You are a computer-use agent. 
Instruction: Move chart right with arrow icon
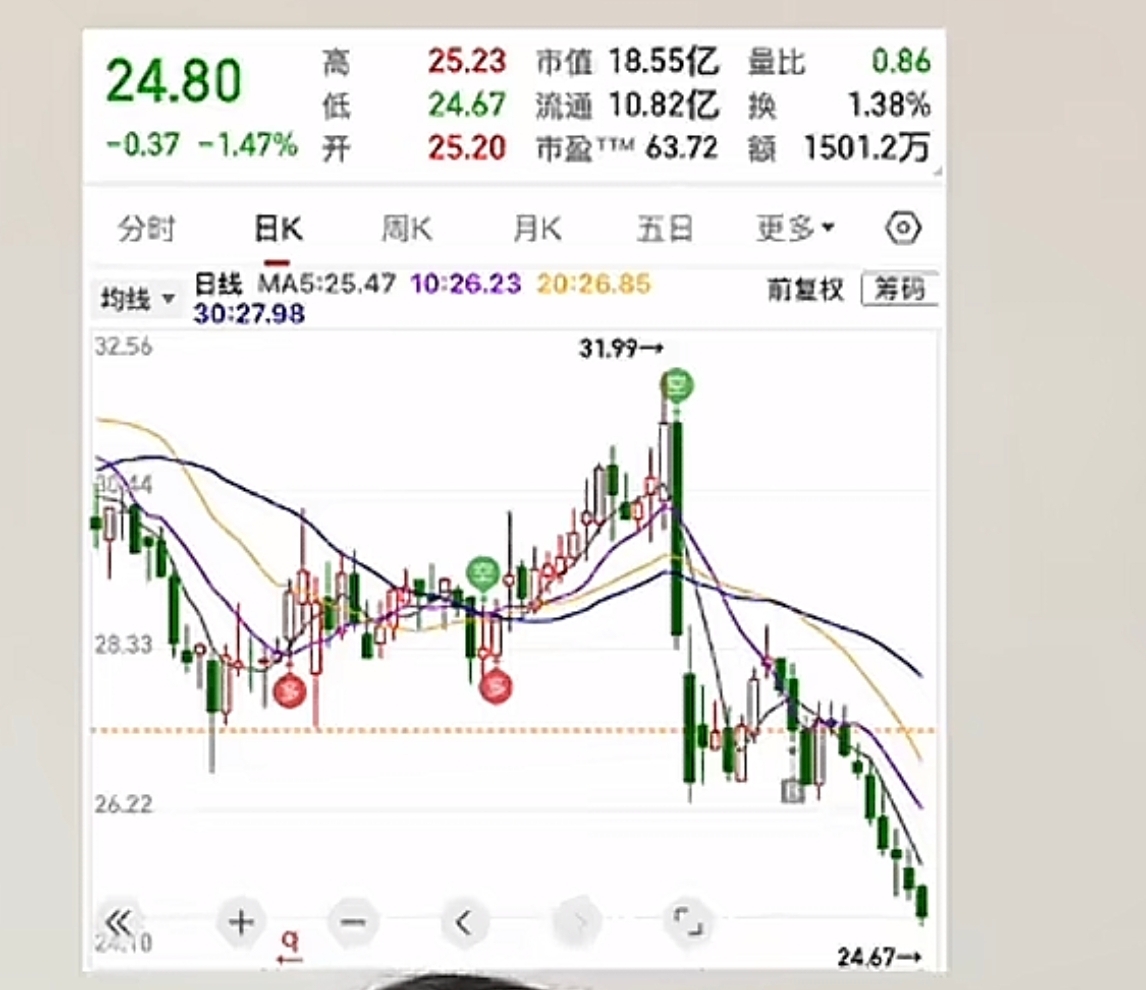tap(578, 923)
